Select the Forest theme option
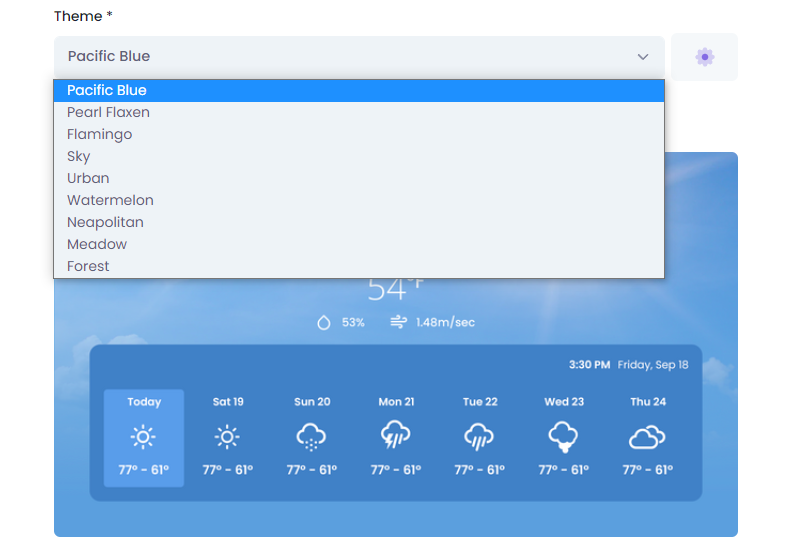 point(359,266)
